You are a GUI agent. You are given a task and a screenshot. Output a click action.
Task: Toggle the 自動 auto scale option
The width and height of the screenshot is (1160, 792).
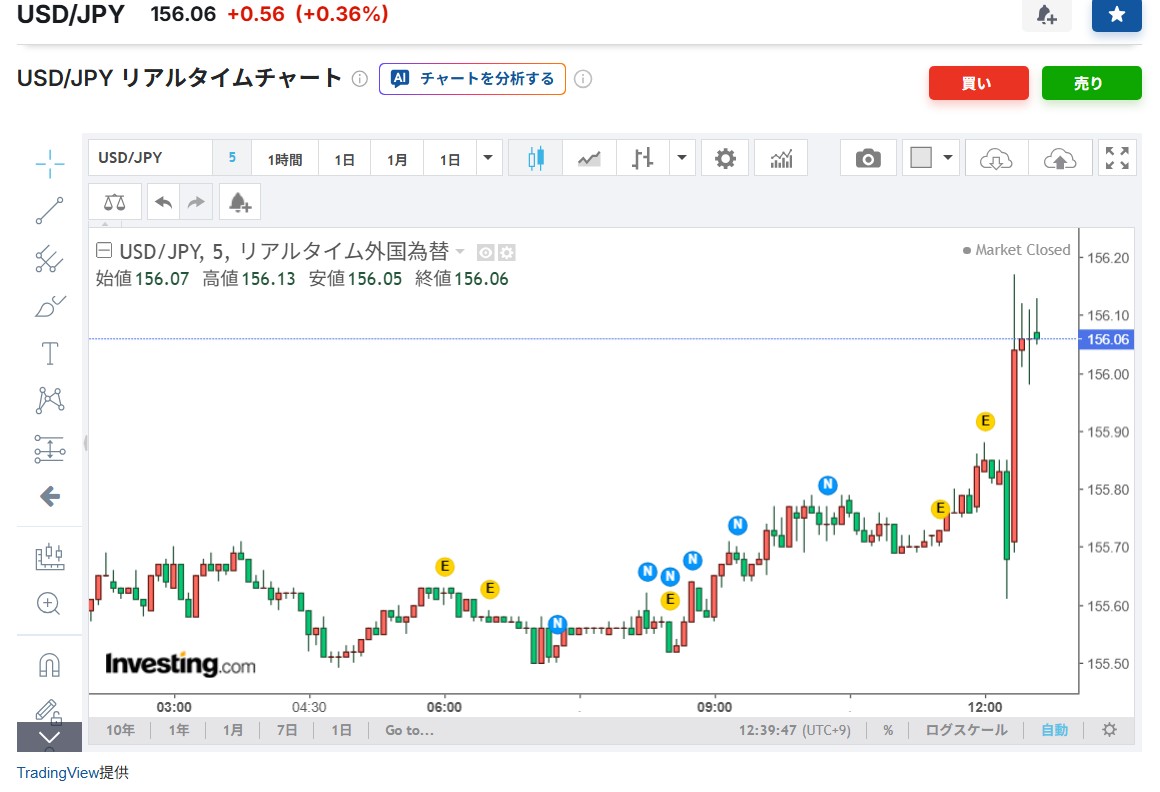(1054, 730)
